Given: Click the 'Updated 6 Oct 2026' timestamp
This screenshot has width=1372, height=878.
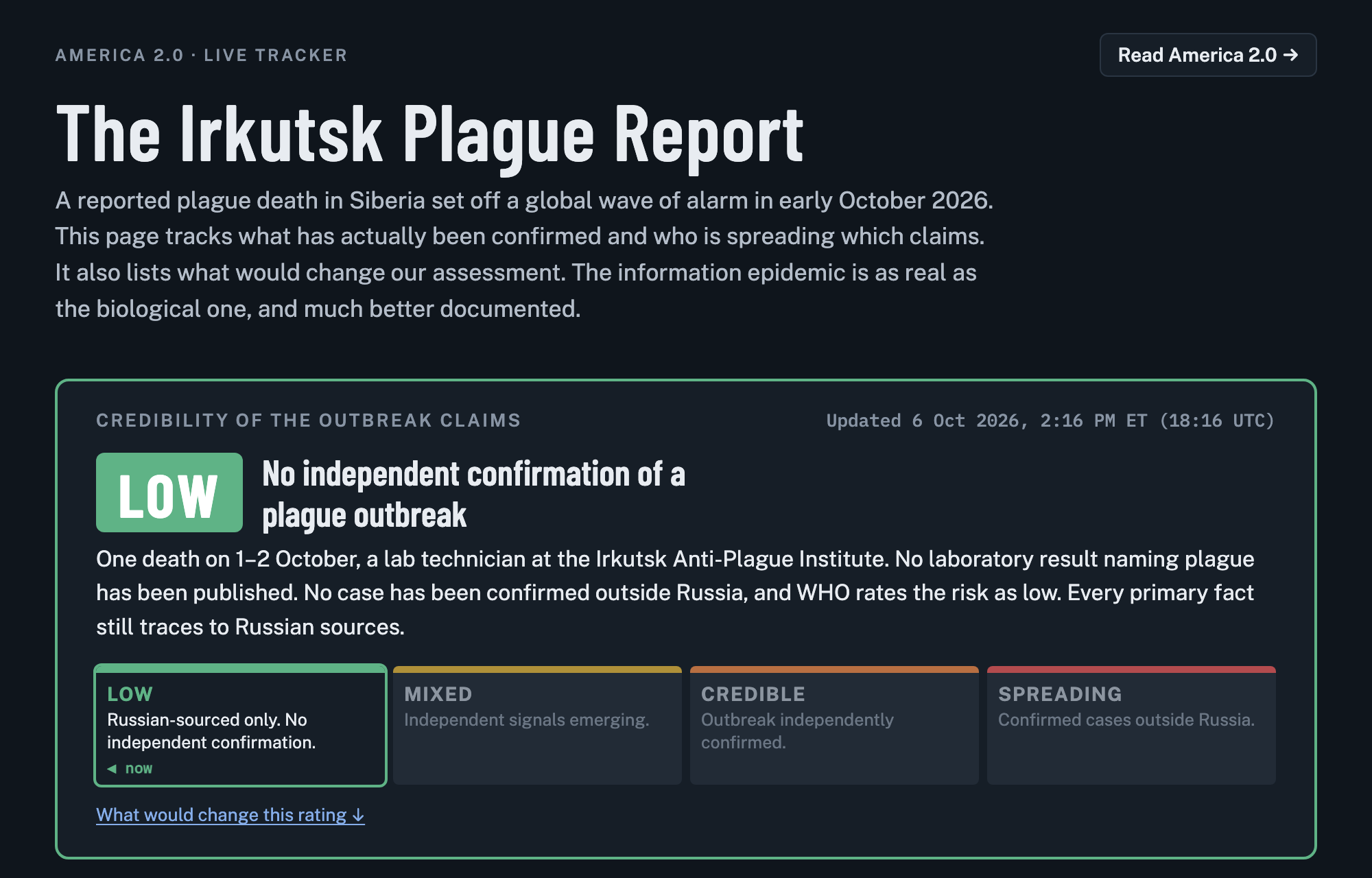Looking at the screenshot, I should (x=1050, y=420).
